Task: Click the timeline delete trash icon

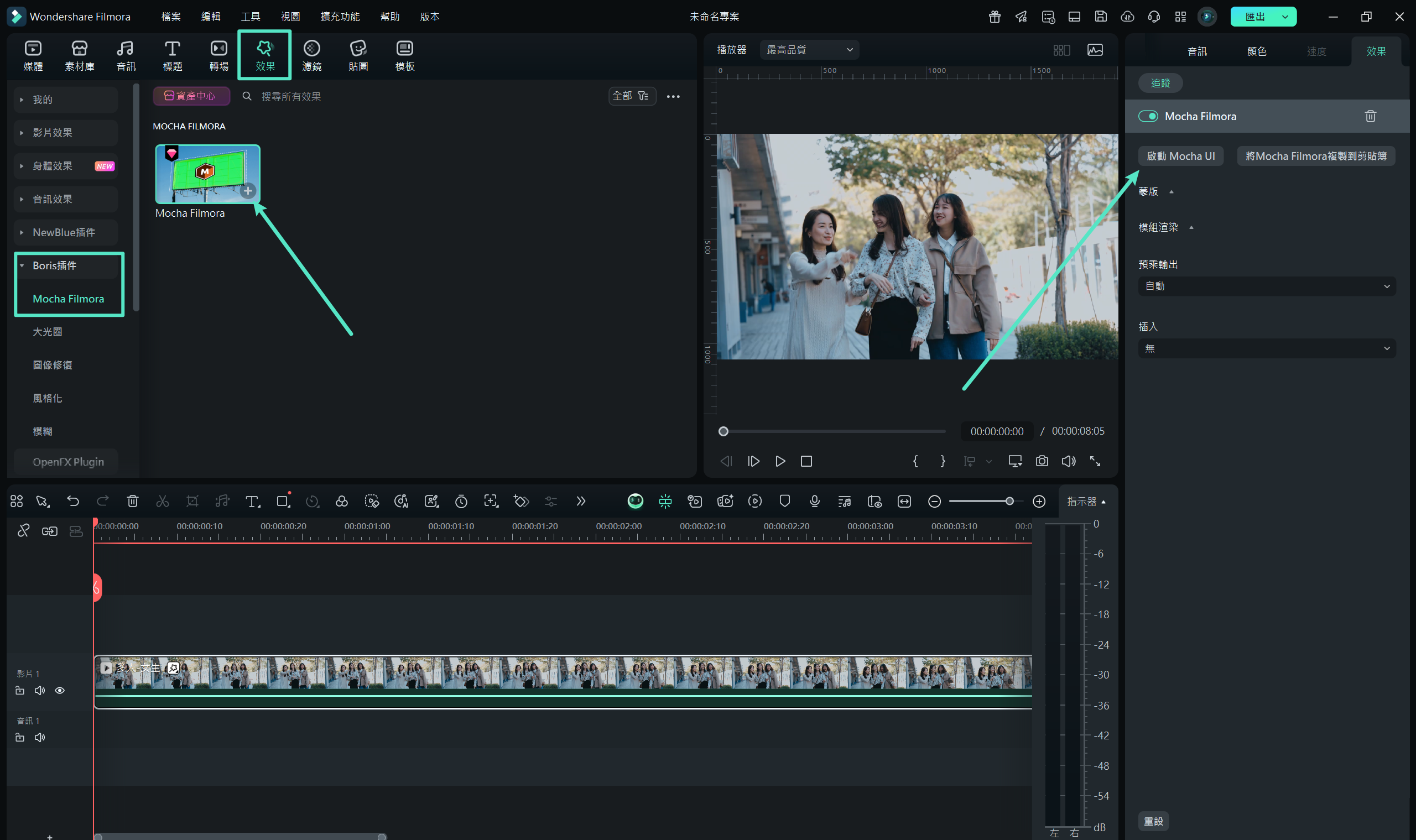Action: [133, 501]
